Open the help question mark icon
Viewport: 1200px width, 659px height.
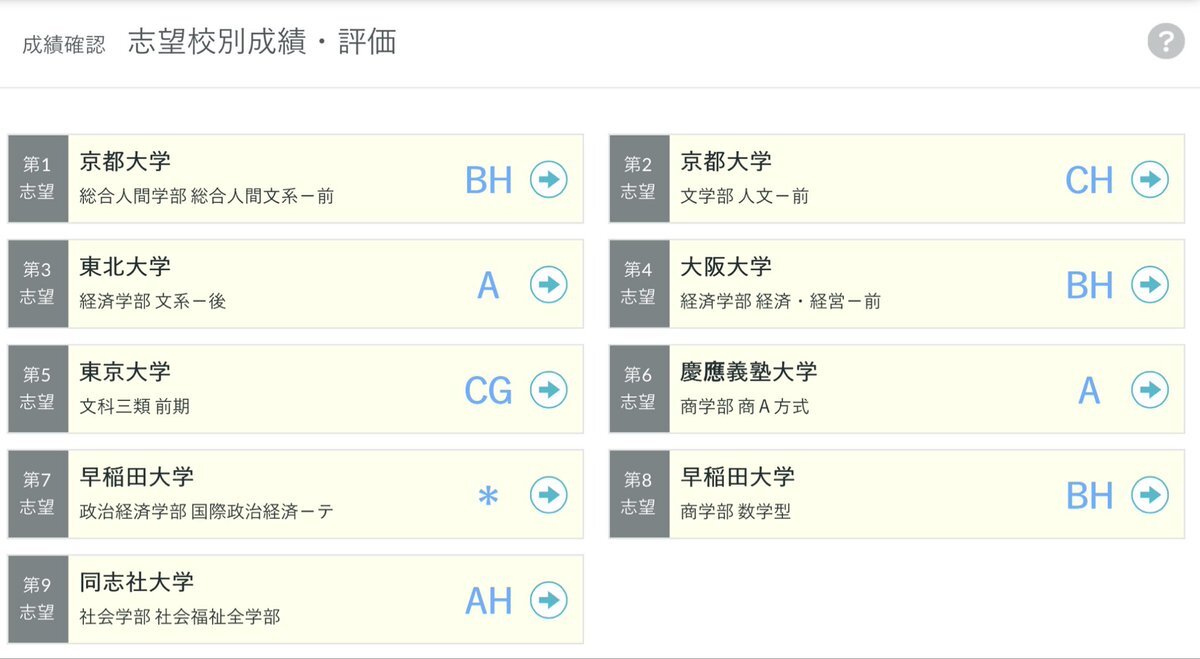[x=1165, y=42]
